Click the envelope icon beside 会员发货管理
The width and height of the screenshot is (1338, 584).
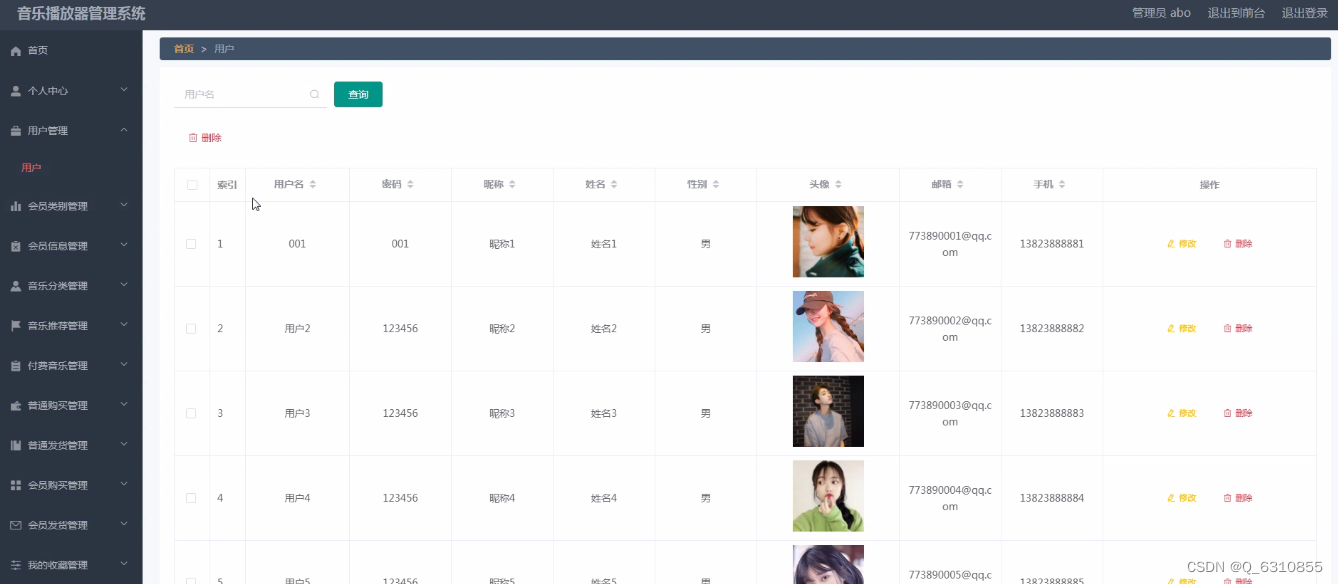tap(16, 525)
